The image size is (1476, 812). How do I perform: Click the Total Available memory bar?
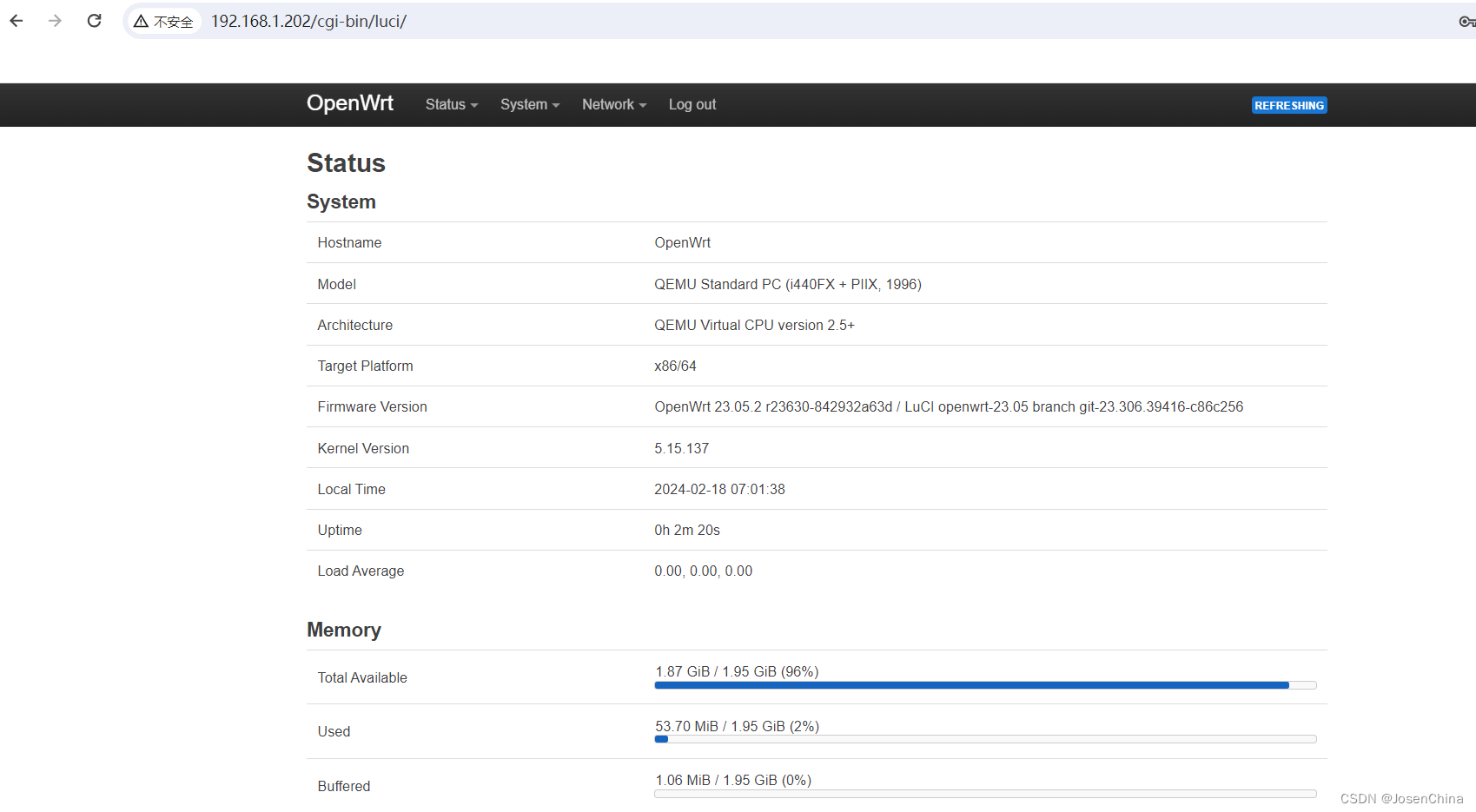click(985, 685)
